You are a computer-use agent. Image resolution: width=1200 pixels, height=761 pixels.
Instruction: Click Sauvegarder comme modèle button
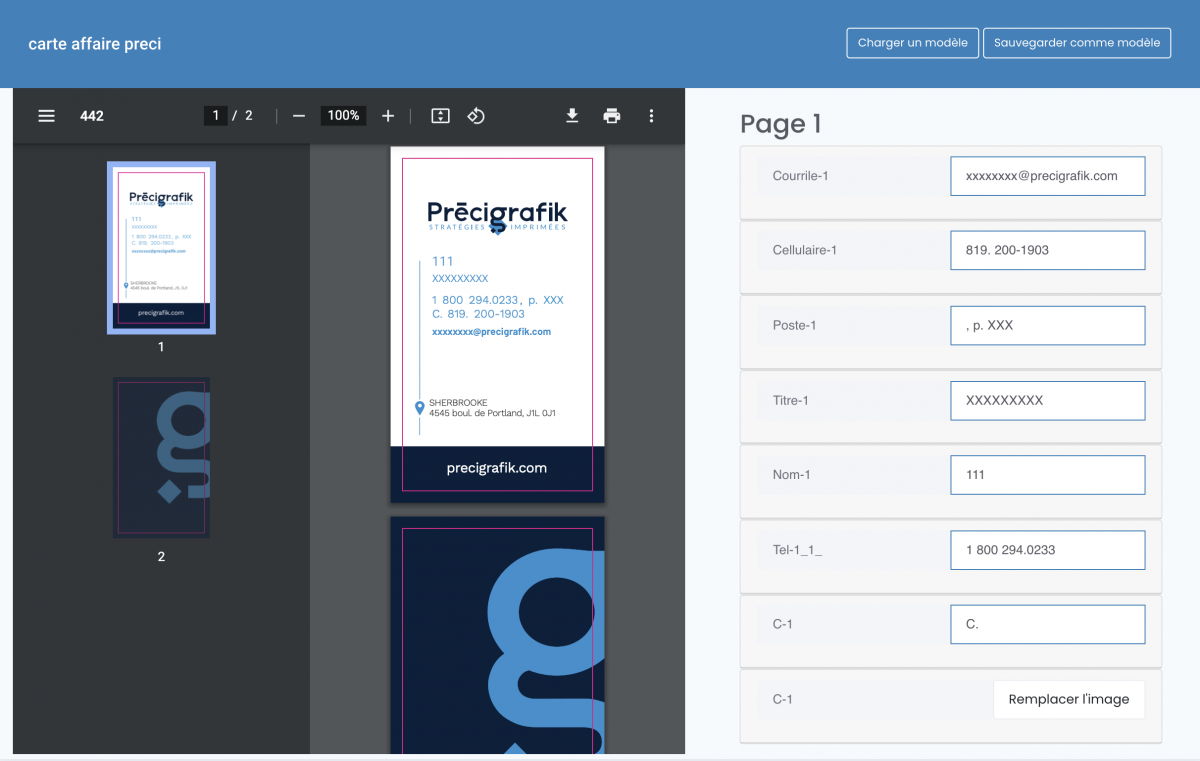(1077, 43)
